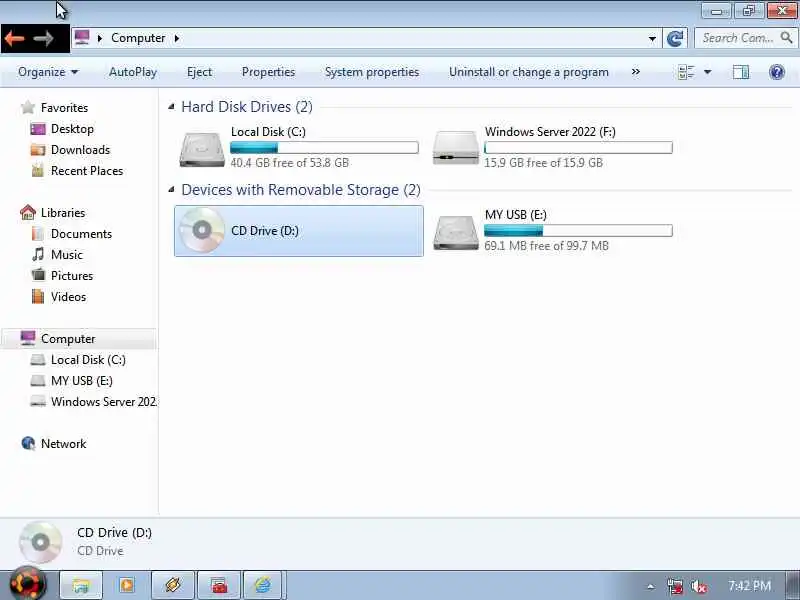Open the third pinned taskbar application
The width and height of the screenshot is (800, 600).
click(x=173, y=585)
